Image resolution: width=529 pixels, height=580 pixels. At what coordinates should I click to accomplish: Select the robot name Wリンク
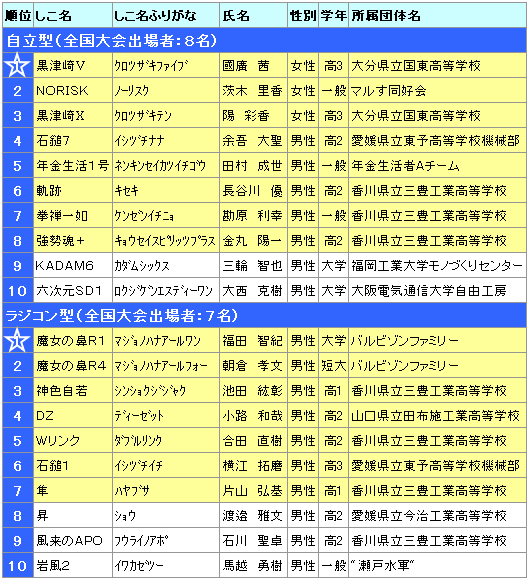(x=58, y=441)
